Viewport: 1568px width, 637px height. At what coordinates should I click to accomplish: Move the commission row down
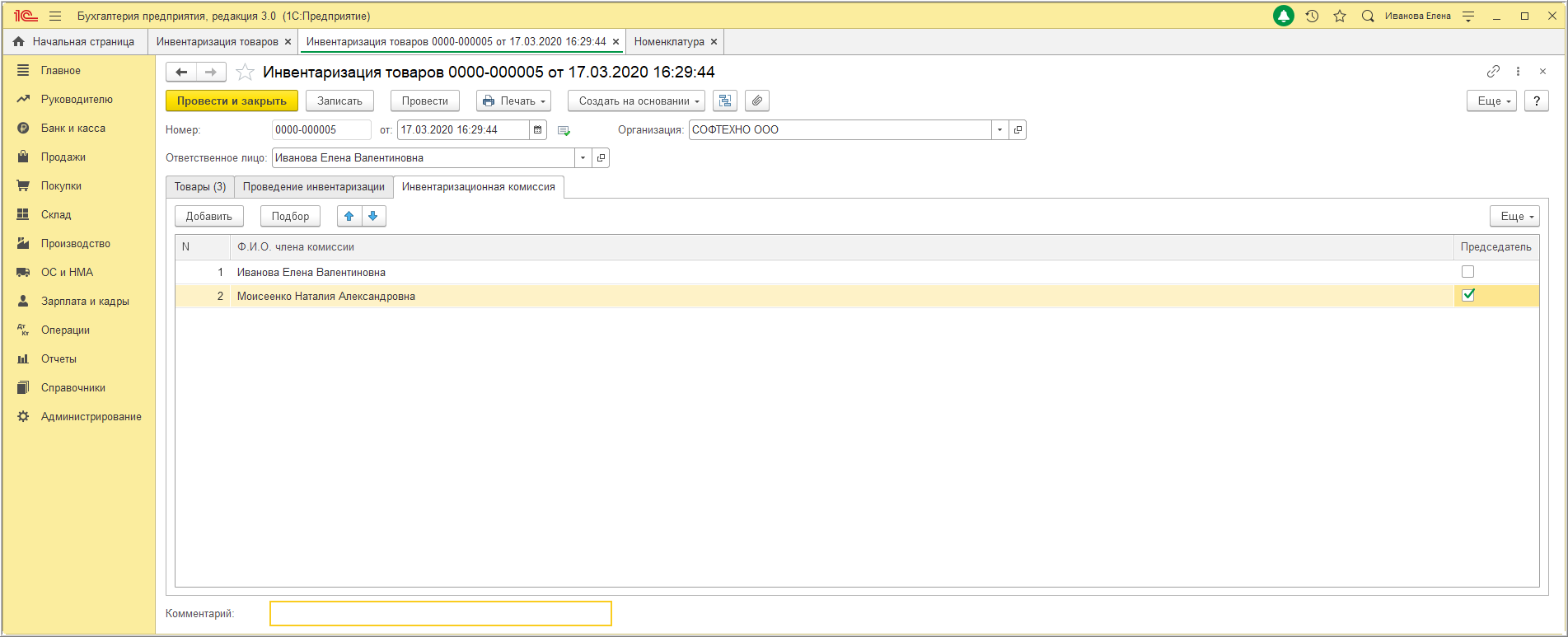click(x=373, y=216)
